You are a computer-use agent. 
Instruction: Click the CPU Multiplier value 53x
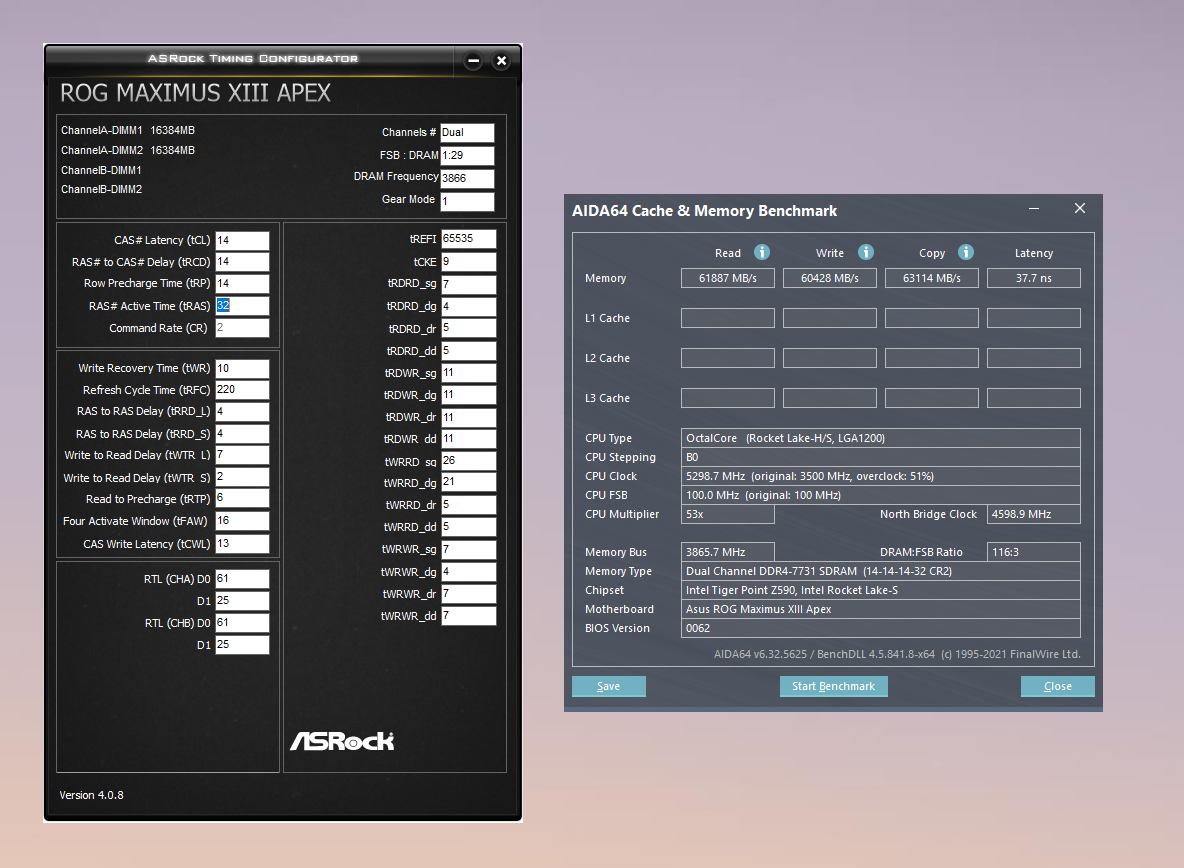[x=728, y=514]
